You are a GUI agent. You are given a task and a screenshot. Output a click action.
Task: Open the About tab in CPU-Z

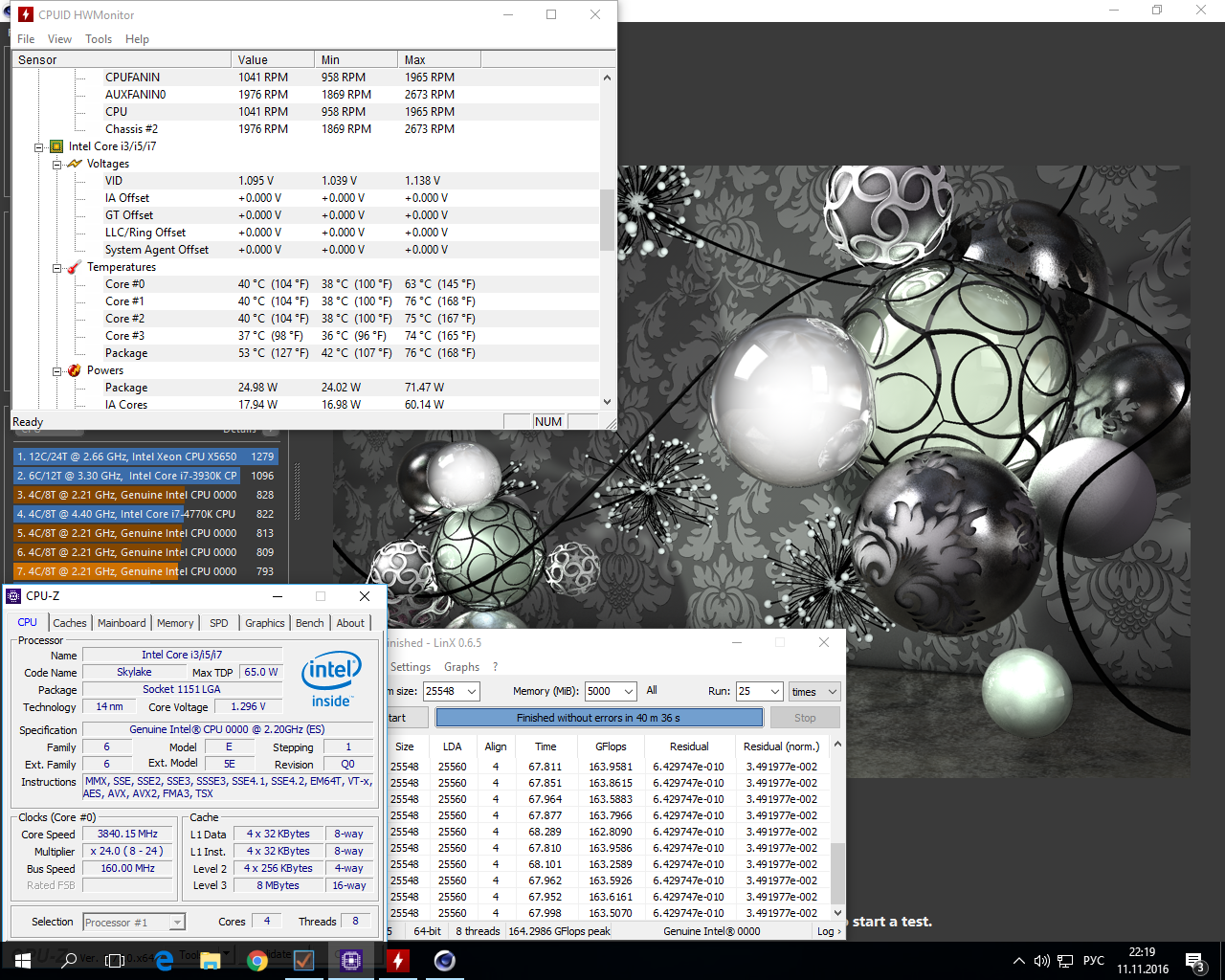click(350, 623)
